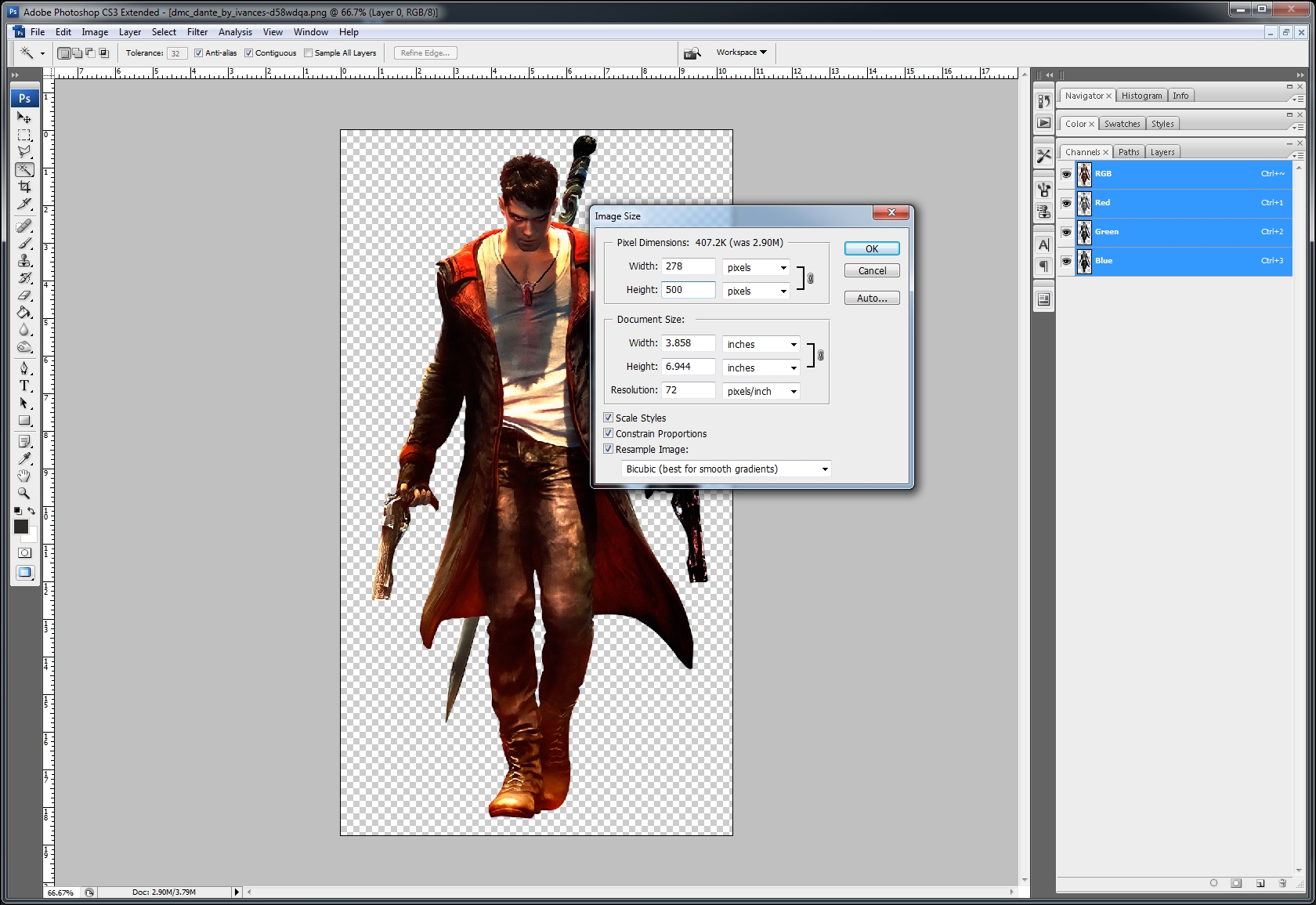Select the Move tool
This screenshot has width=1316, height=905.
(24, 118)
